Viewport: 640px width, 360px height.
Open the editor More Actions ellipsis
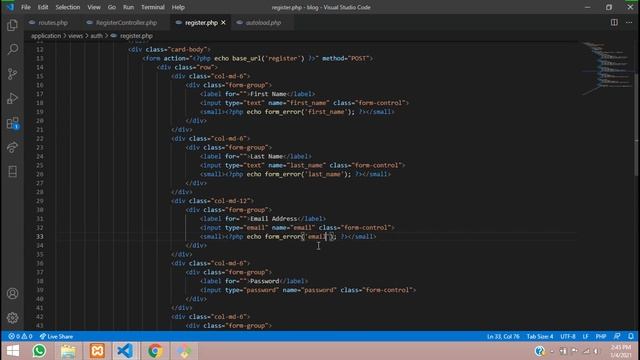pyautogui.click(x=629, y=22)
